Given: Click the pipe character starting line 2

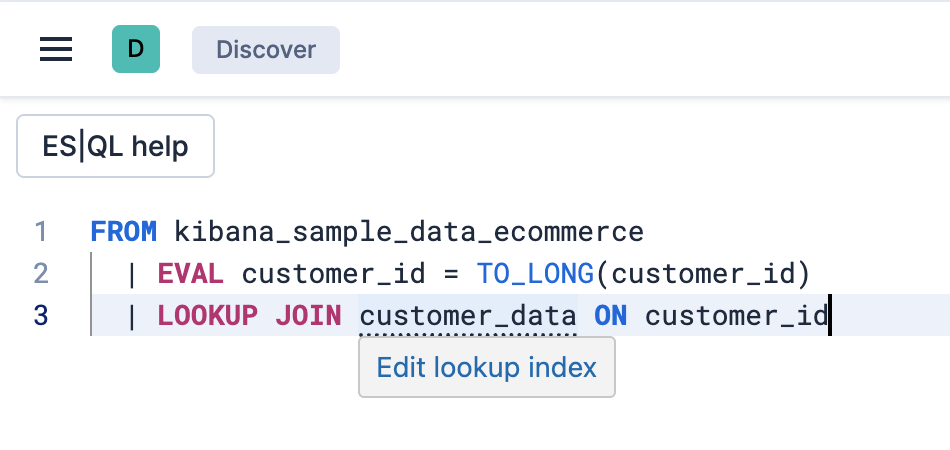Looking at the screenshot, I should 131,274.
